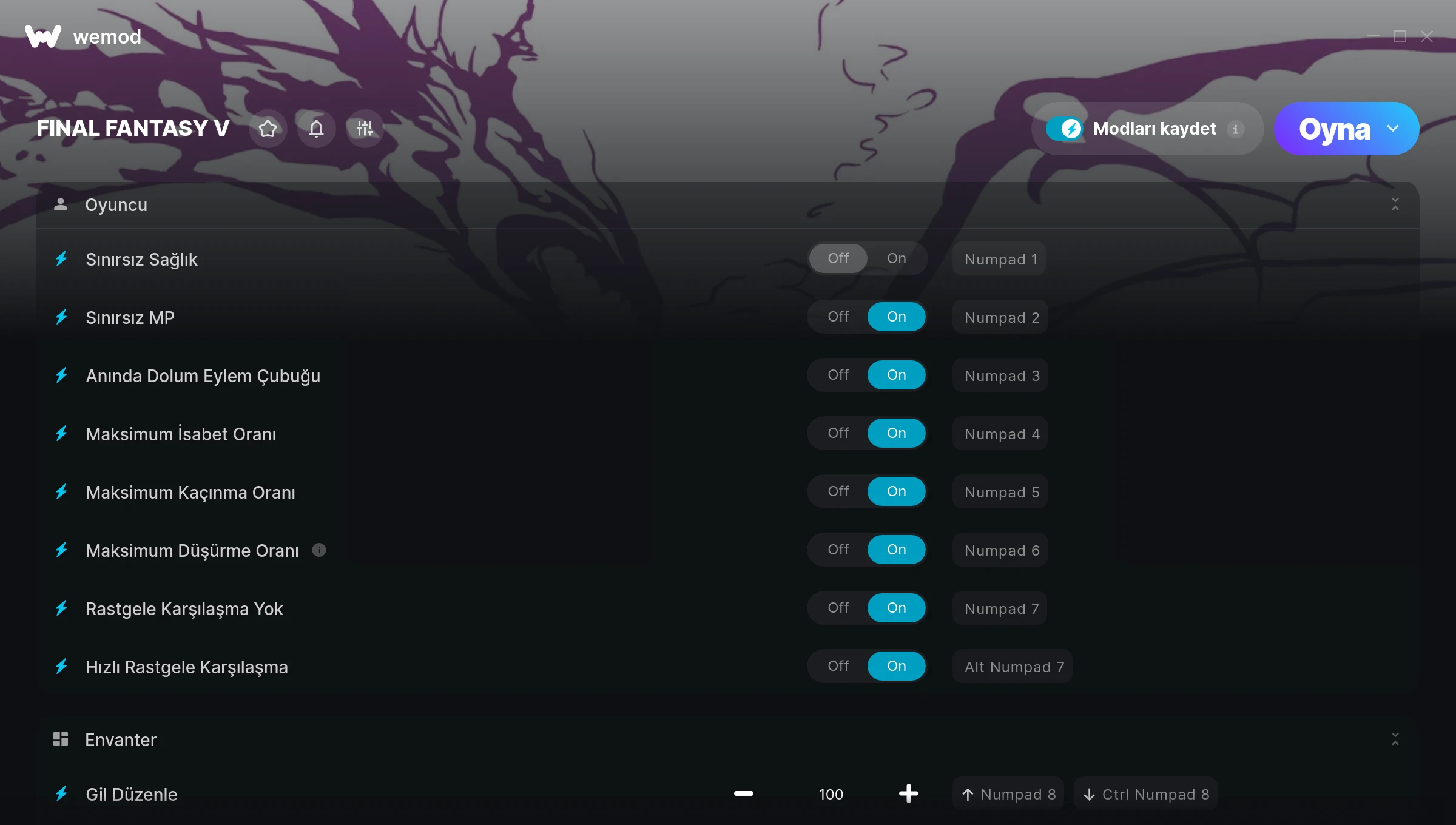Collapse the Oyuncu section
Image resolution: width=1456 pixels, height=825 pixels.
[1395, 204]
